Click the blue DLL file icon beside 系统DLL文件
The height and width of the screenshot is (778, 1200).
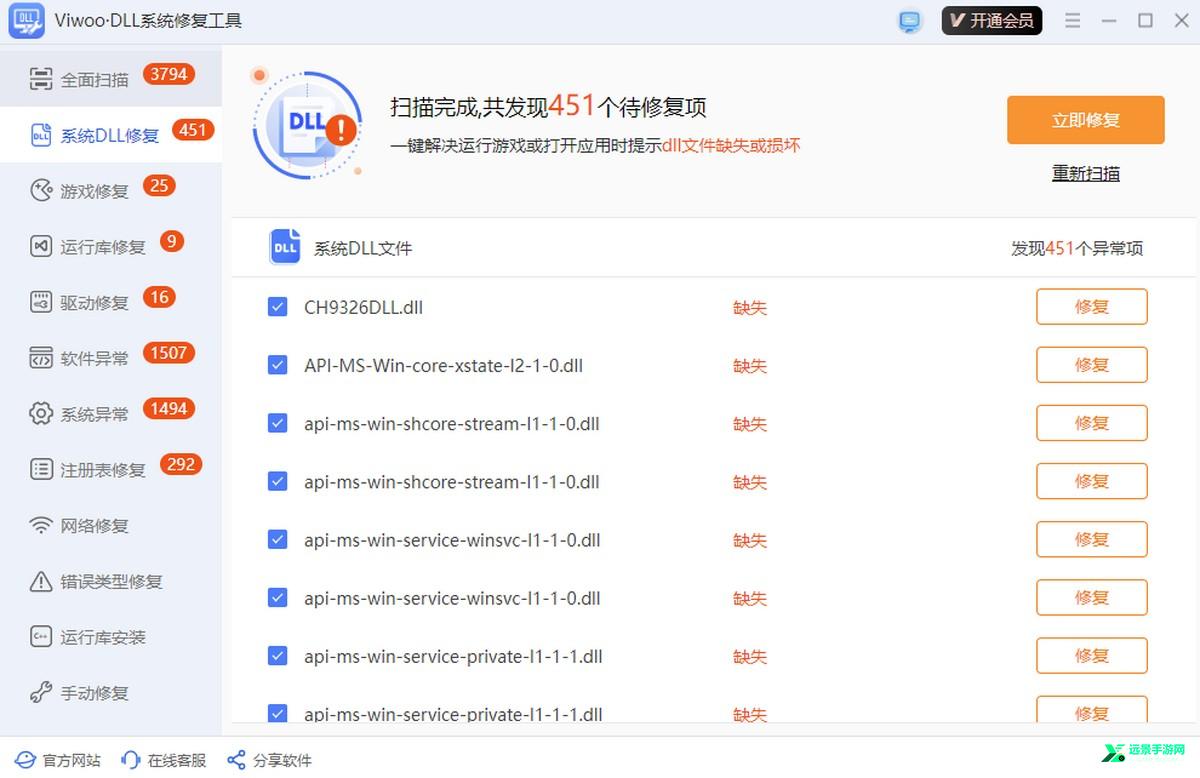(285, 247)
